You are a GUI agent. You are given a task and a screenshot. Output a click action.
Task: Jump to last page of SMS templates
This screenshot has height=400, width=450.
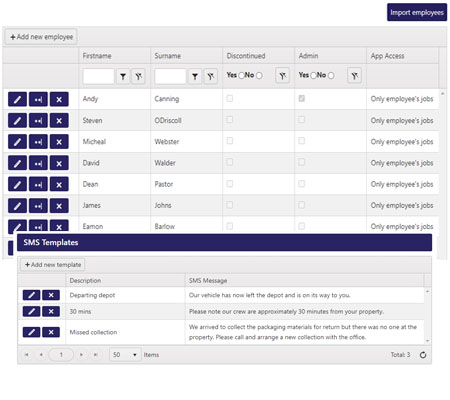96,355
